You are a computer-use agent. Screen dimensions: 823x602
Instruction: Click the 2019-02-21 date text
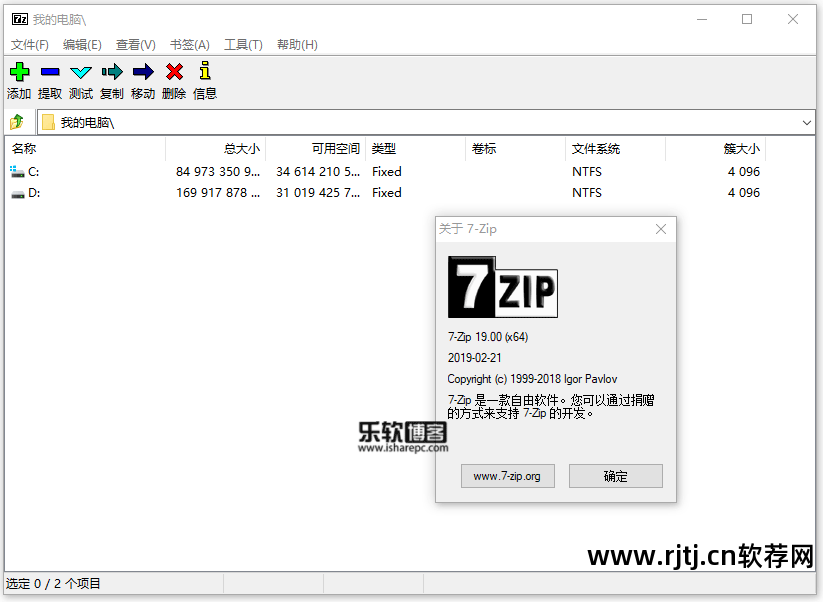pyautogui.click(x=474, y=358)
